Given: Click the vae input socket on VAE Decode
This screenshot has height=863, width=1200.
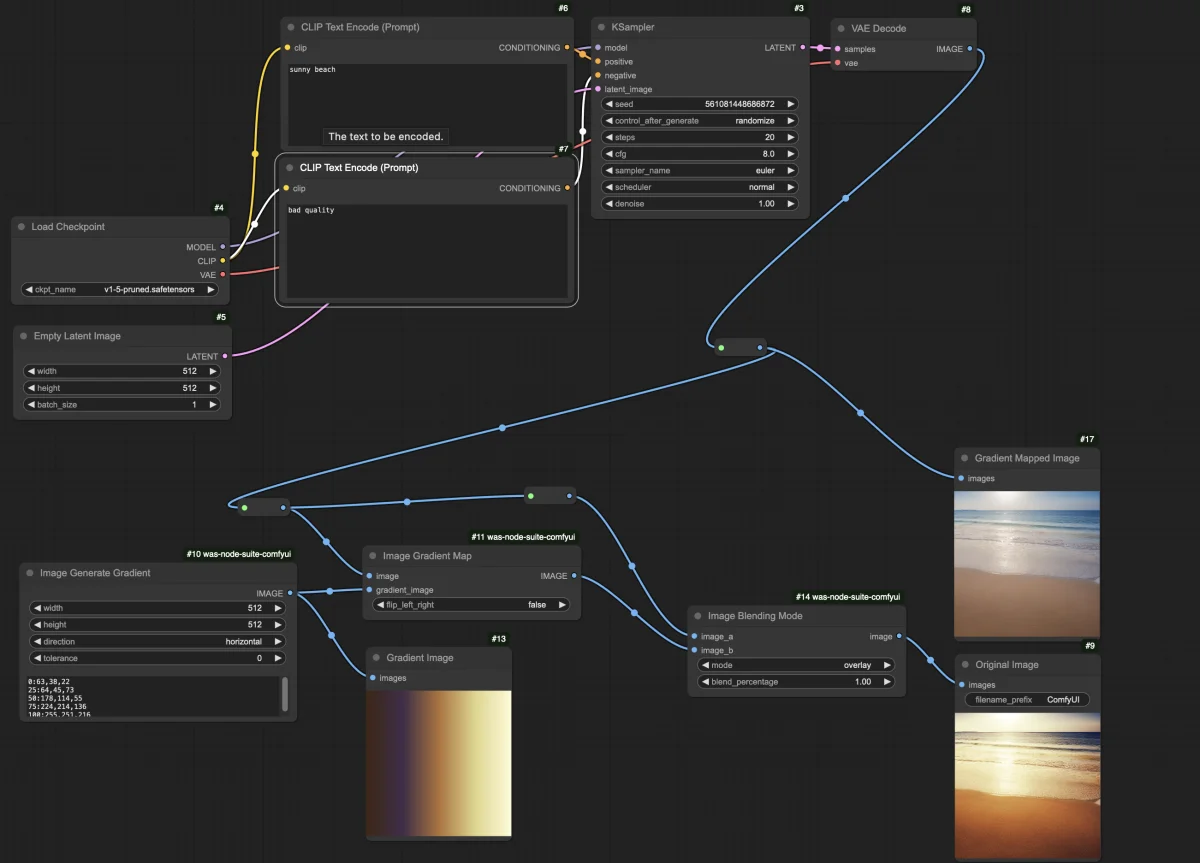Looking at the screenshot, I should [838, 62].
